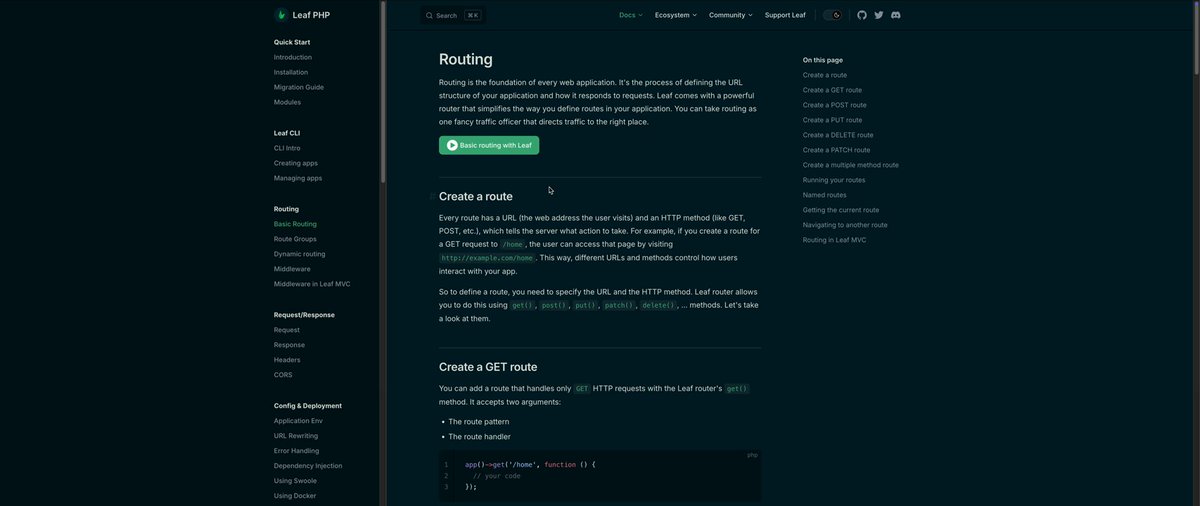
Task: Click the Leaf PHP logo icon
Action: click(281, 15)
